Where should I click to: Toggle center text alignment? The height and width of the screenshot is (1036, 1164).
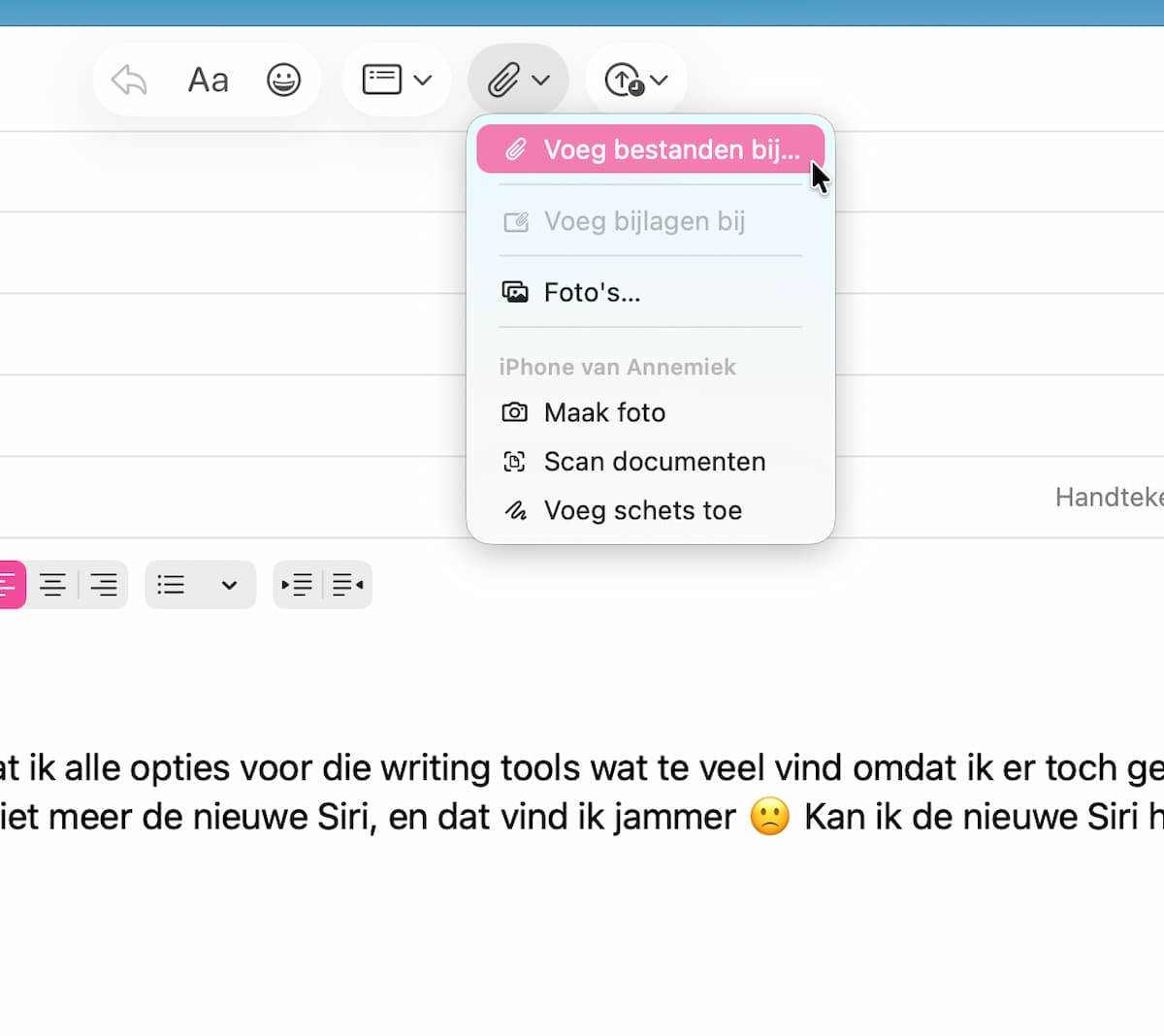pyautogui.click(x=52, y=585)
